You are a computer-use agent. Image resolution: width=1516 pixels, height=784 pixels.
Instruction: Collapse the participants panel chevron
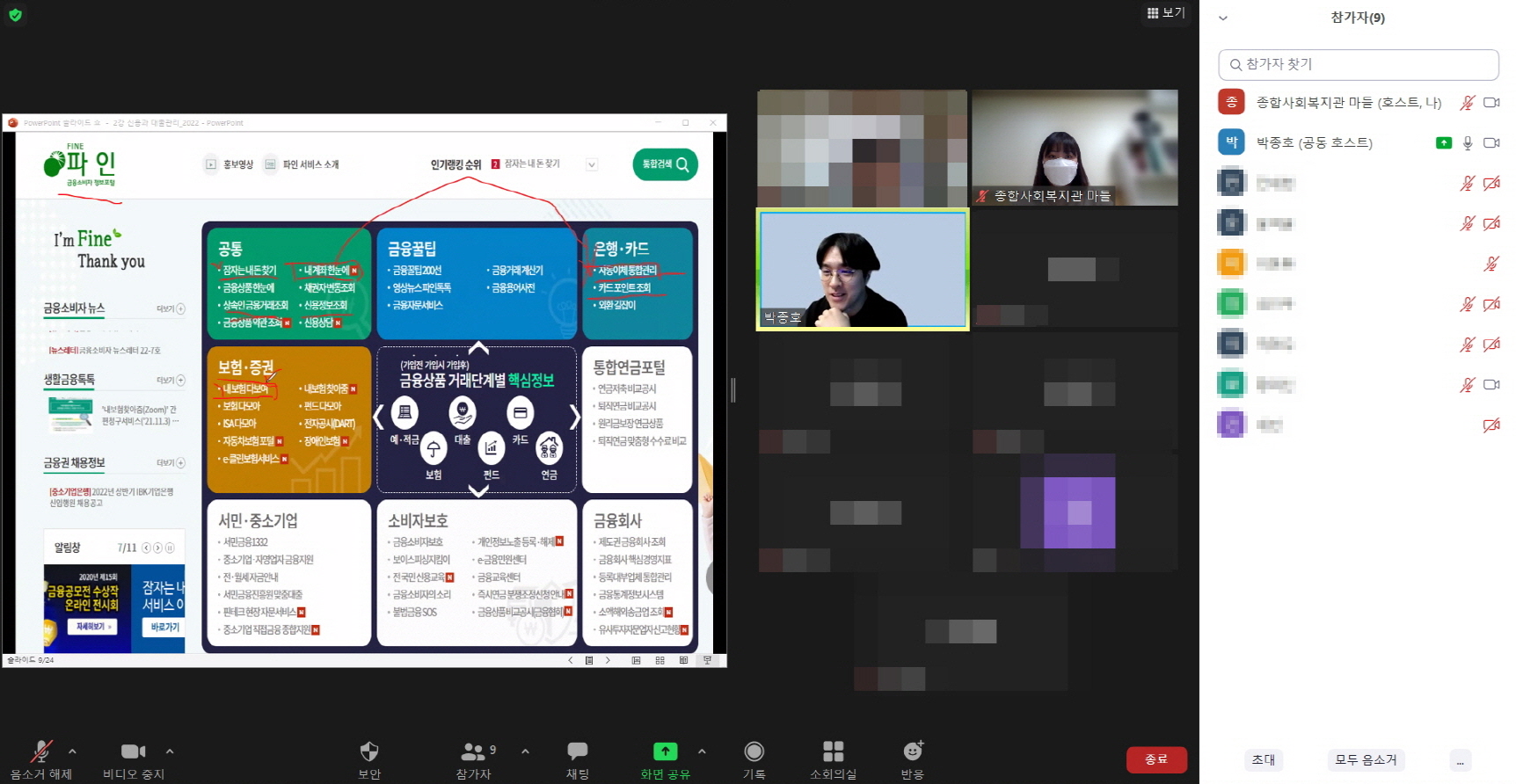coord(1222,18)
